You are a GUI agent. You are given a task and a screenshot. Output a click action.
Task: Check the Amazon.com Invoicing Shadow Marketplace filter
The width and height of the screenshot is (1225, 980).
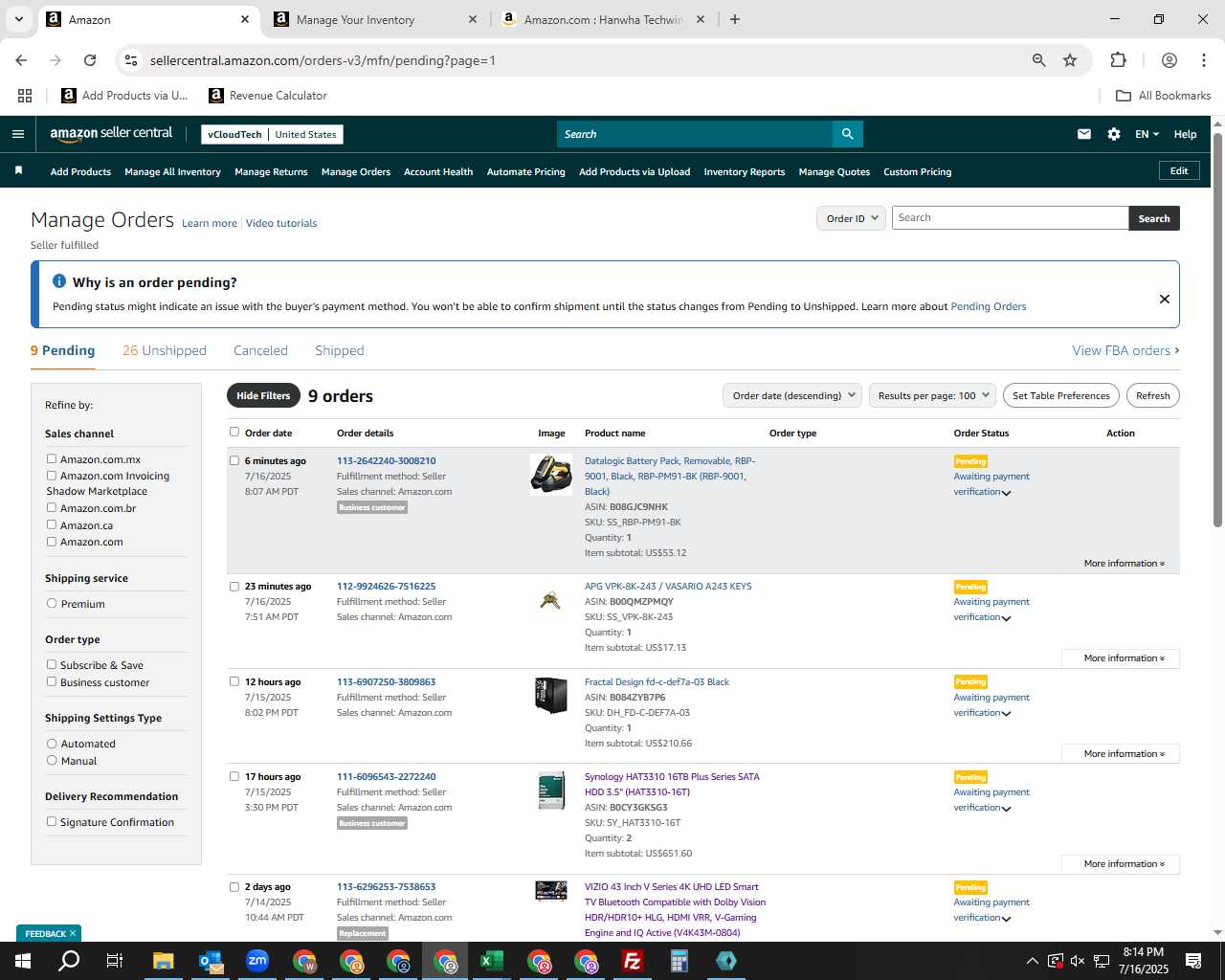coord(52,475)
